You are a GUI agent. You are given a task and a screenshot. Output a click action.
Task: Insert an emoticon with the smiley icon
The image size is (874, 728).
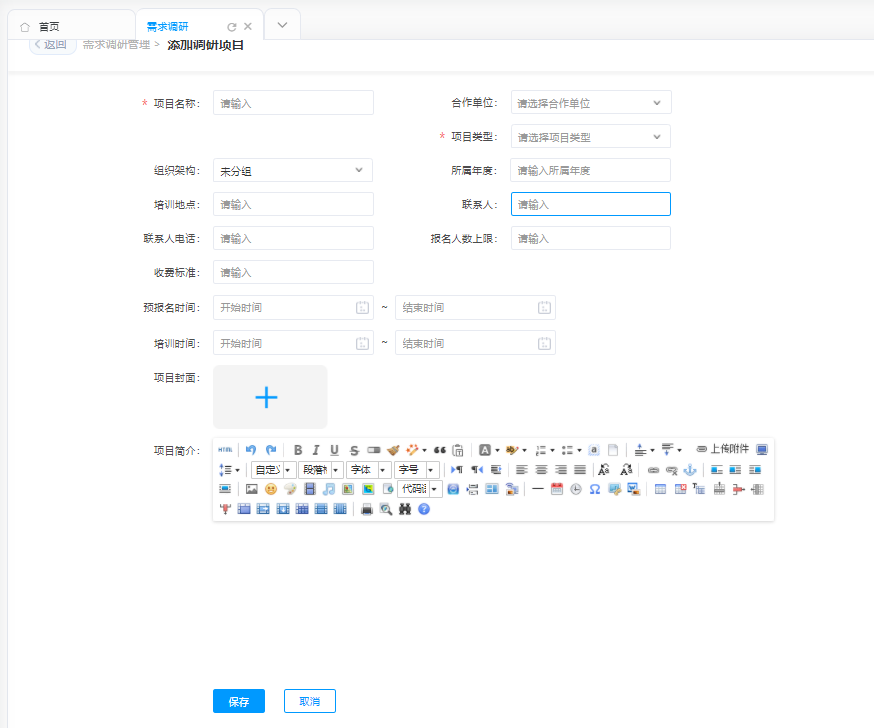(271, 489)
